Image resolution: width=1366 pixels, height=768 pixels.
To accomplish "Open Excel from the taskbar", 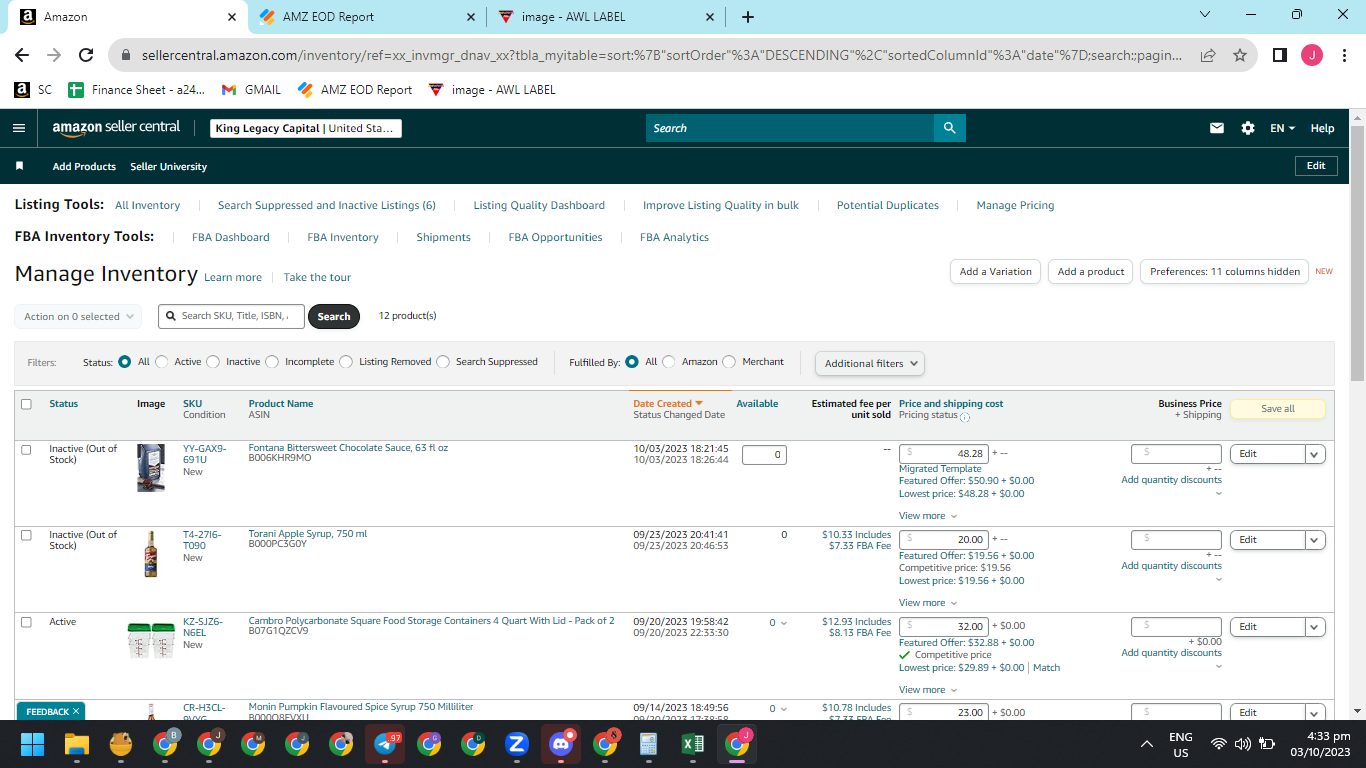I will [x=693, y=744].
